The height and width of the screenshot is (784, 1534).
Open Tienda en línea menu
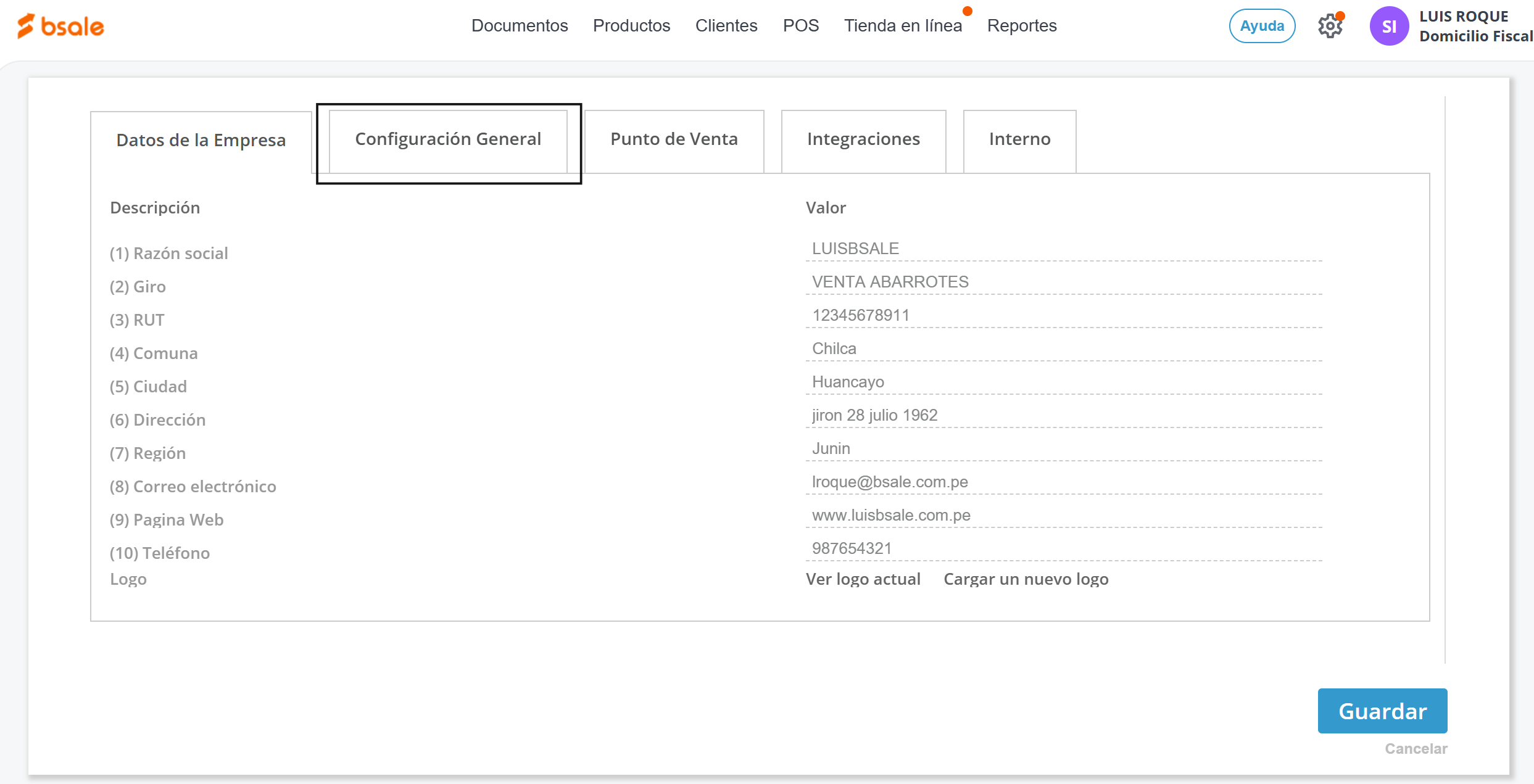point(903,26)
